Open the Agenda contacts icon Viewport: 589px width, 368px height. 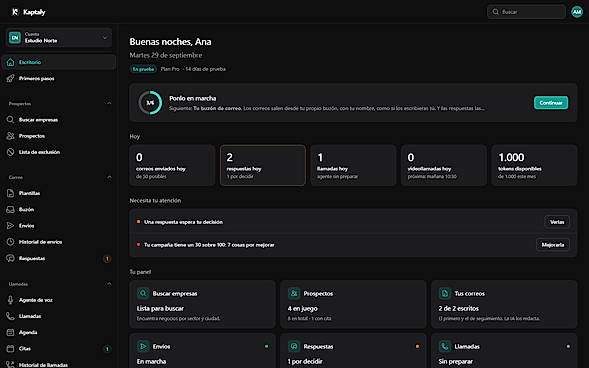[x=11, y=332]
